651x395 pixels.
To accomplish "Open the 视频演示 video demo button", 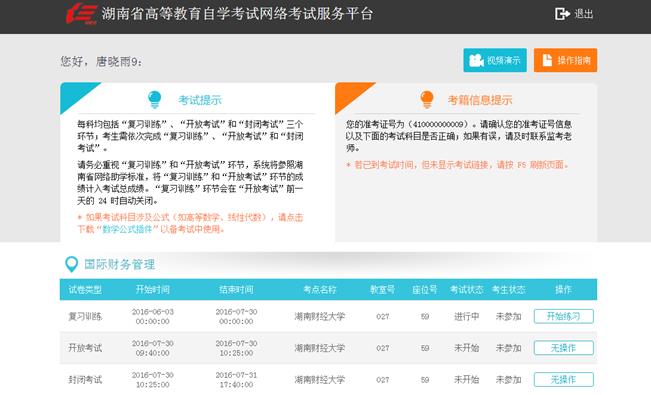I will click(x=495, y=60).
